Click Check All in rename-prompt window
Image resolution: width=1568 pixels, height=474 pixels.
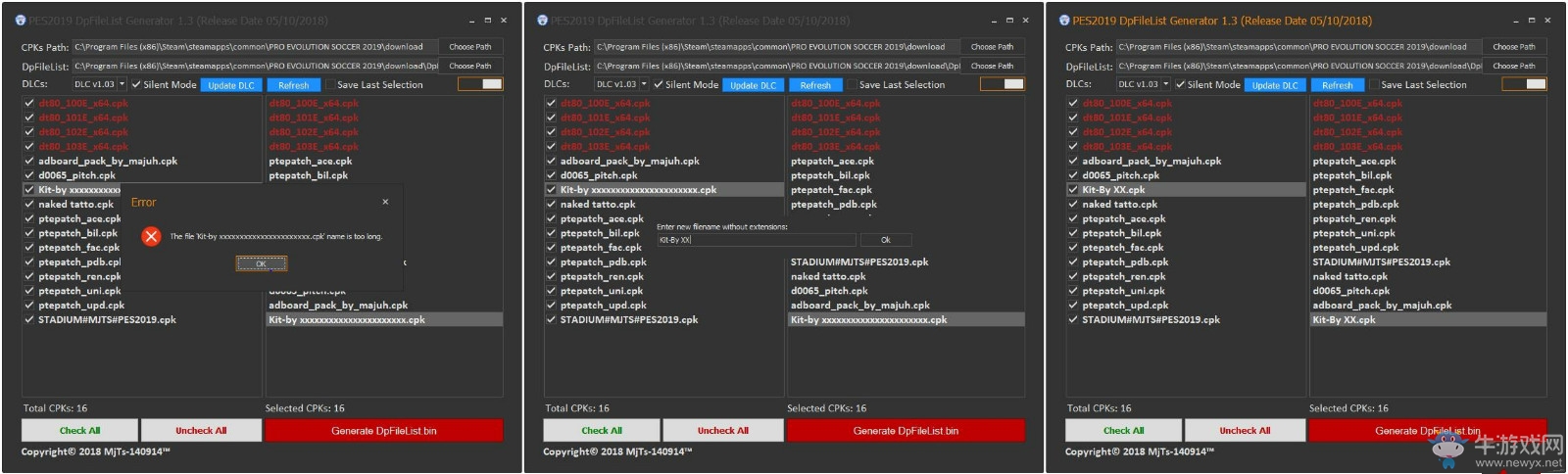point(602,430)
